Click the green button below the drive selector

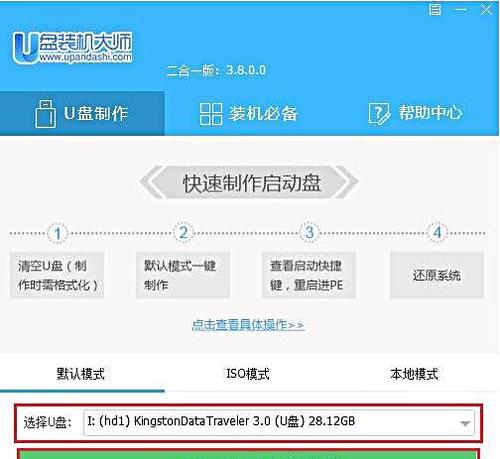coord(248,454)
